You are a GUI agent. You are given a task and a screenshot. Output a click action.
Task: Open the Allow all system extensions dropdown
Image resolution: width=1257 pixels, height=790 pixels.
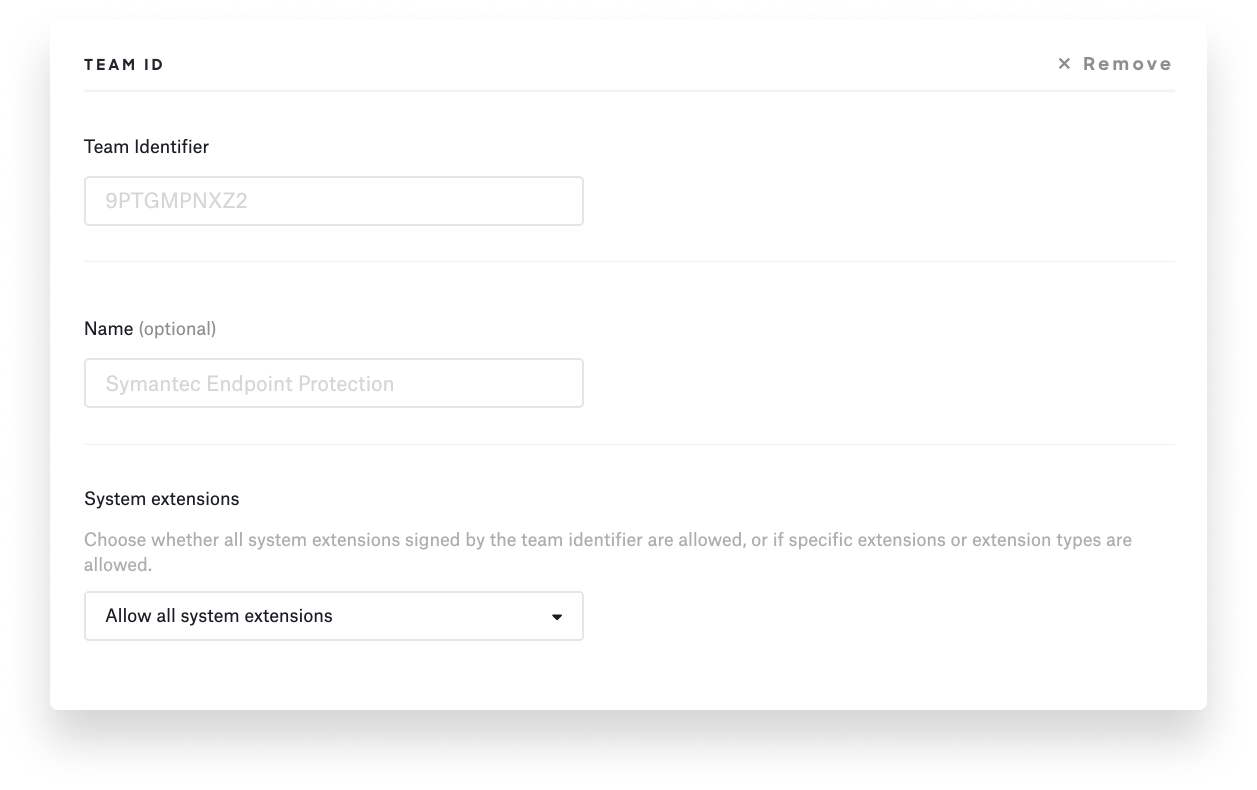click(334, 616)
